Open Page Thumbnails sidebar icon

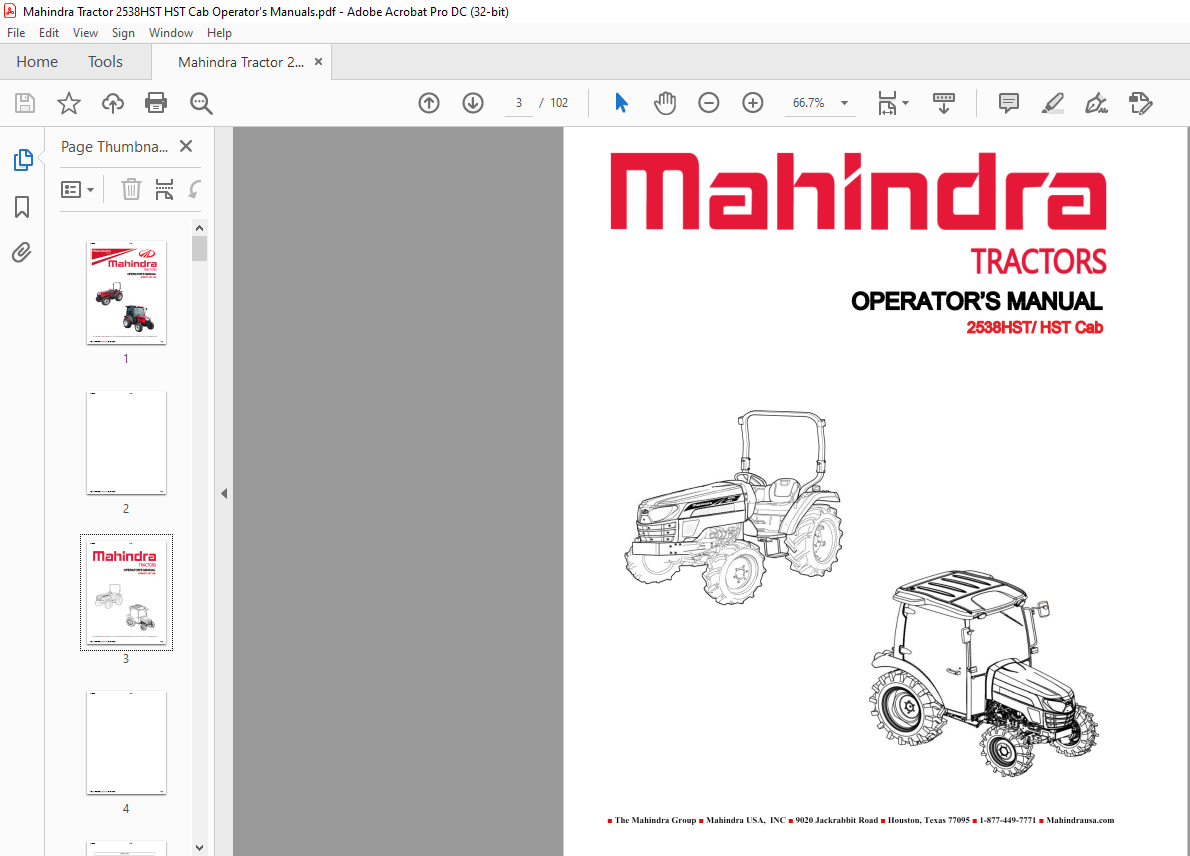(x=23, y=160)
